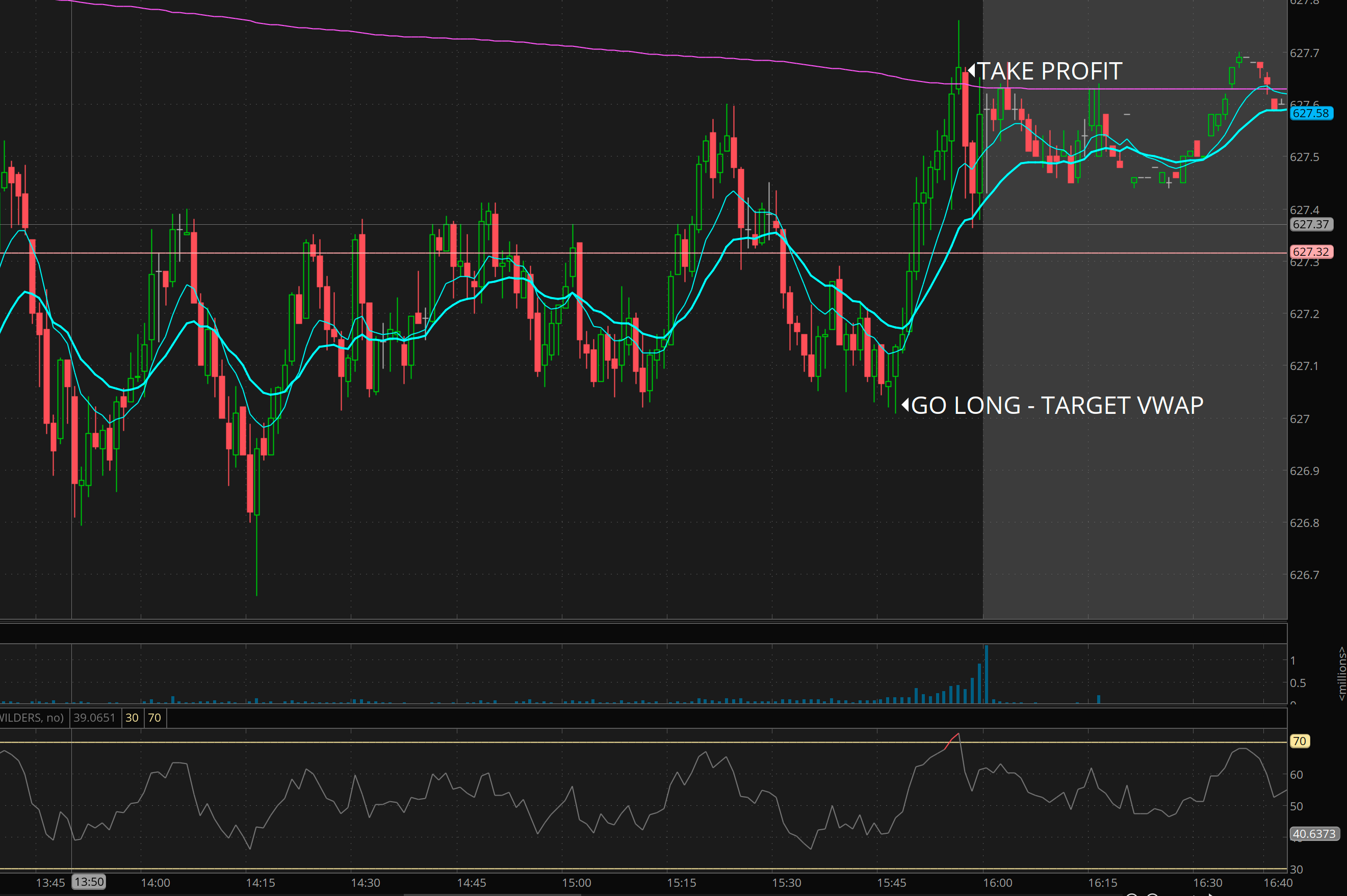Click the 16:00 time axis label
Image resolution: width=1347 pixels, height=896 pixels.
(x=997, y=883)
